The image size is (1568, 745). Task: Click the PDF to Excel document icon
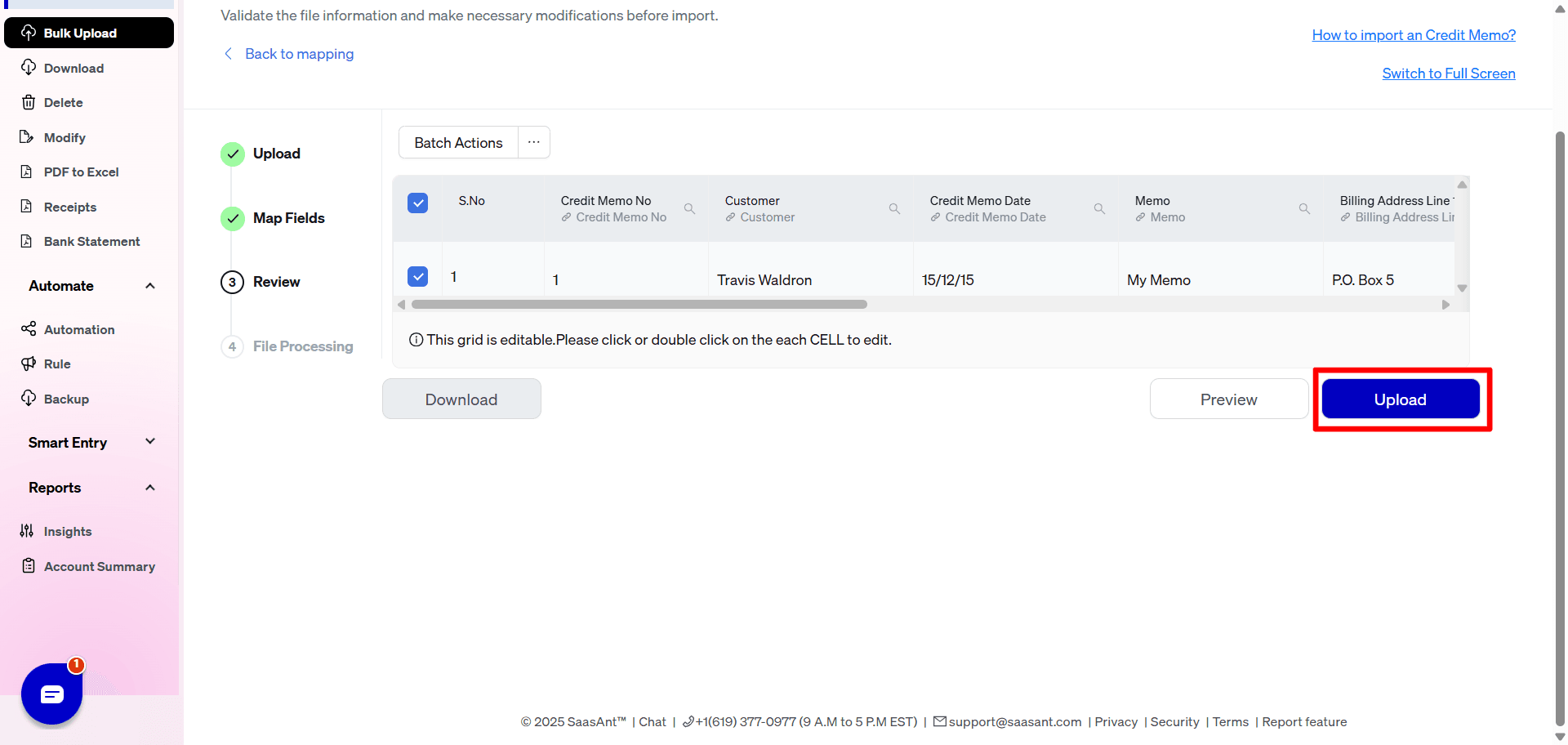coord(27,172)
